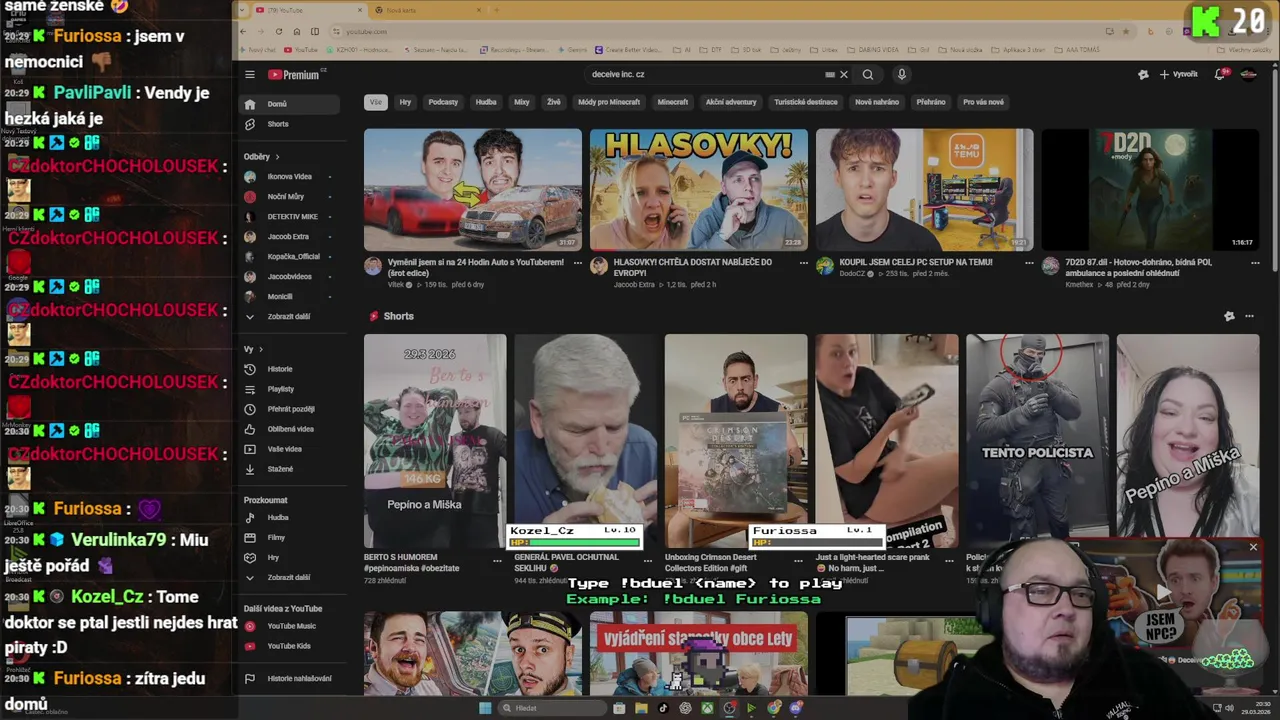
Task: Expand the Odběry section header
Action: 262,156
